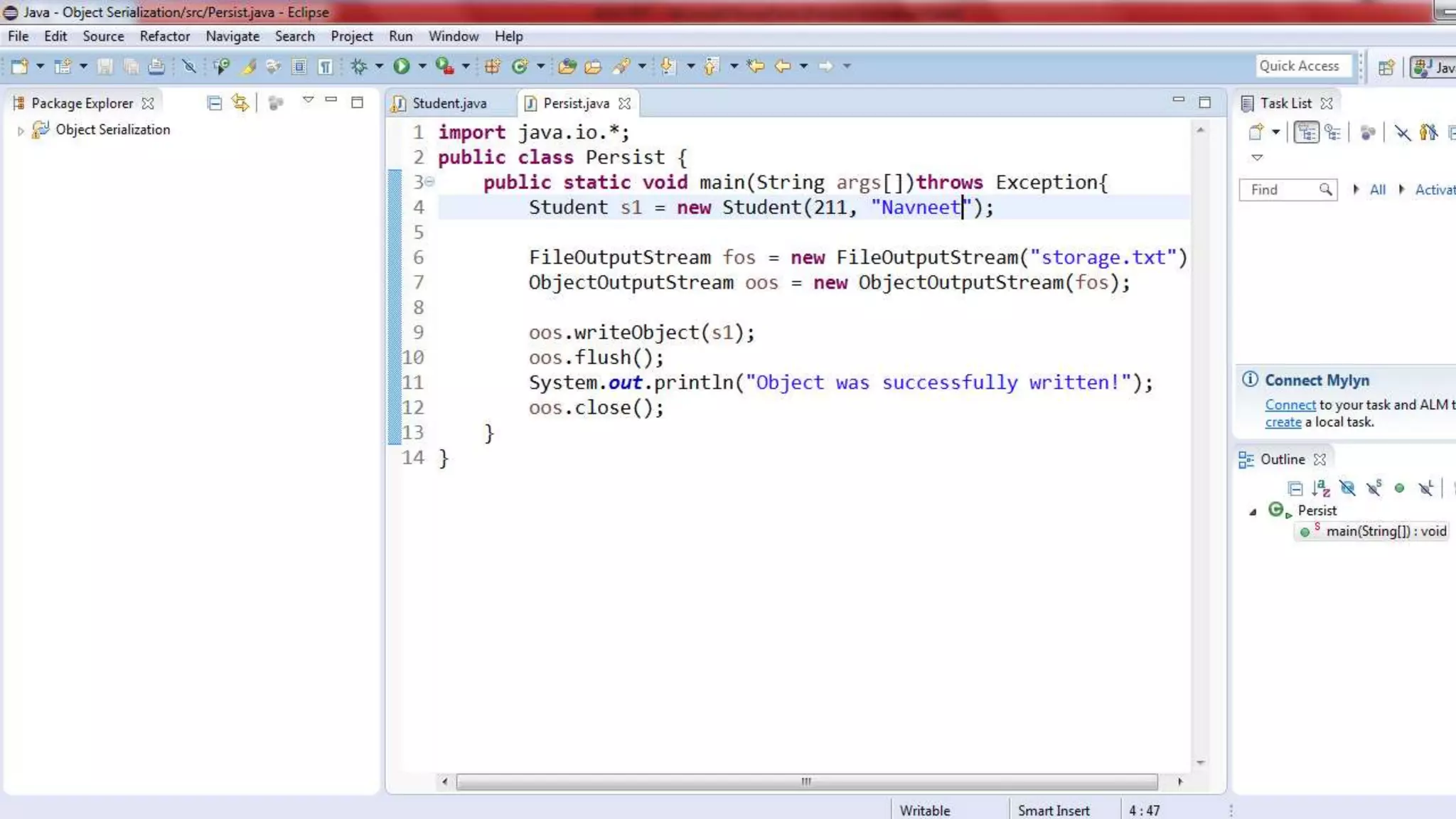Expand the Object Serialization project tree
The width and height of the screenshot is (1456, 819).
pos(21,130)
